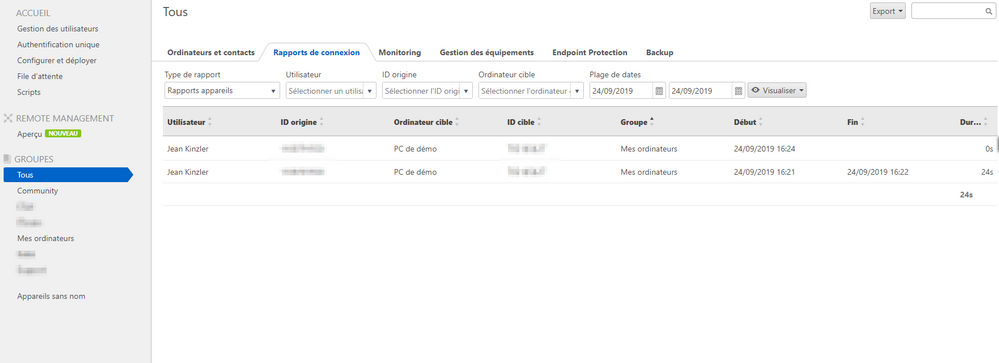Click Mes ordinateurs in the 16:21 row
999x363 pixels.
pos(649,172)
